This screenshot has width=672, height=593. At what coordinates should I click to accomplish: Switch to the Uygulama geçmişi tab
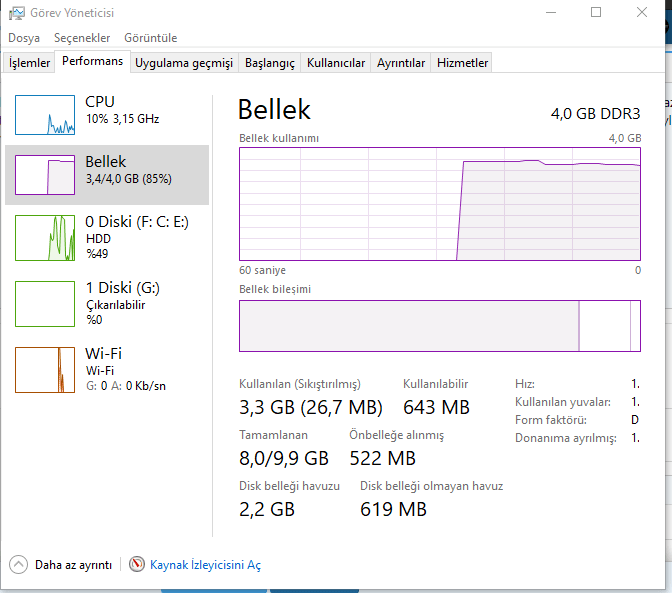pyautogui.click(x=184, y=63)
